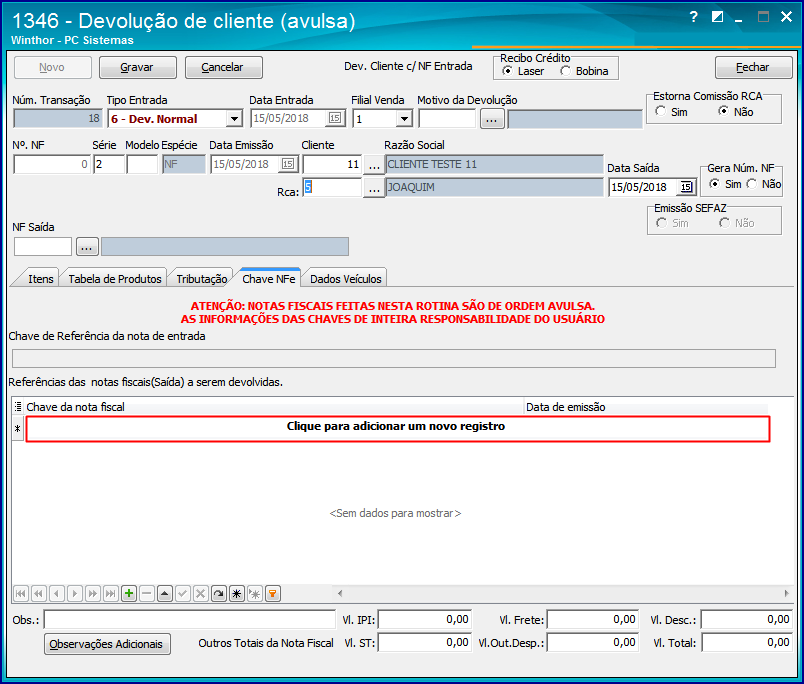The image size is (804, 684).
Task: Save bookmark with asterisk icon
Action: tap(236, 594)
